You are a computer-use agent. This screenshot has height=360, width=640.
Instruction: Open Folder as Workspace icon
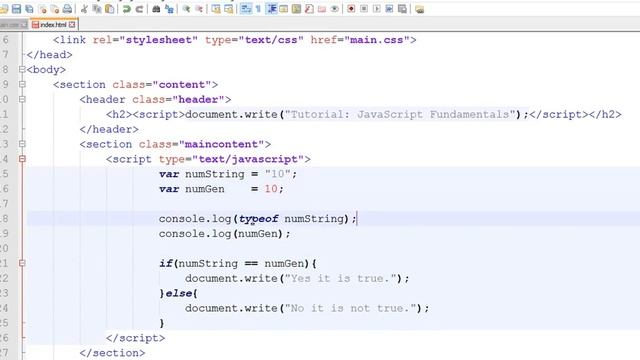[x=322, y=9]
